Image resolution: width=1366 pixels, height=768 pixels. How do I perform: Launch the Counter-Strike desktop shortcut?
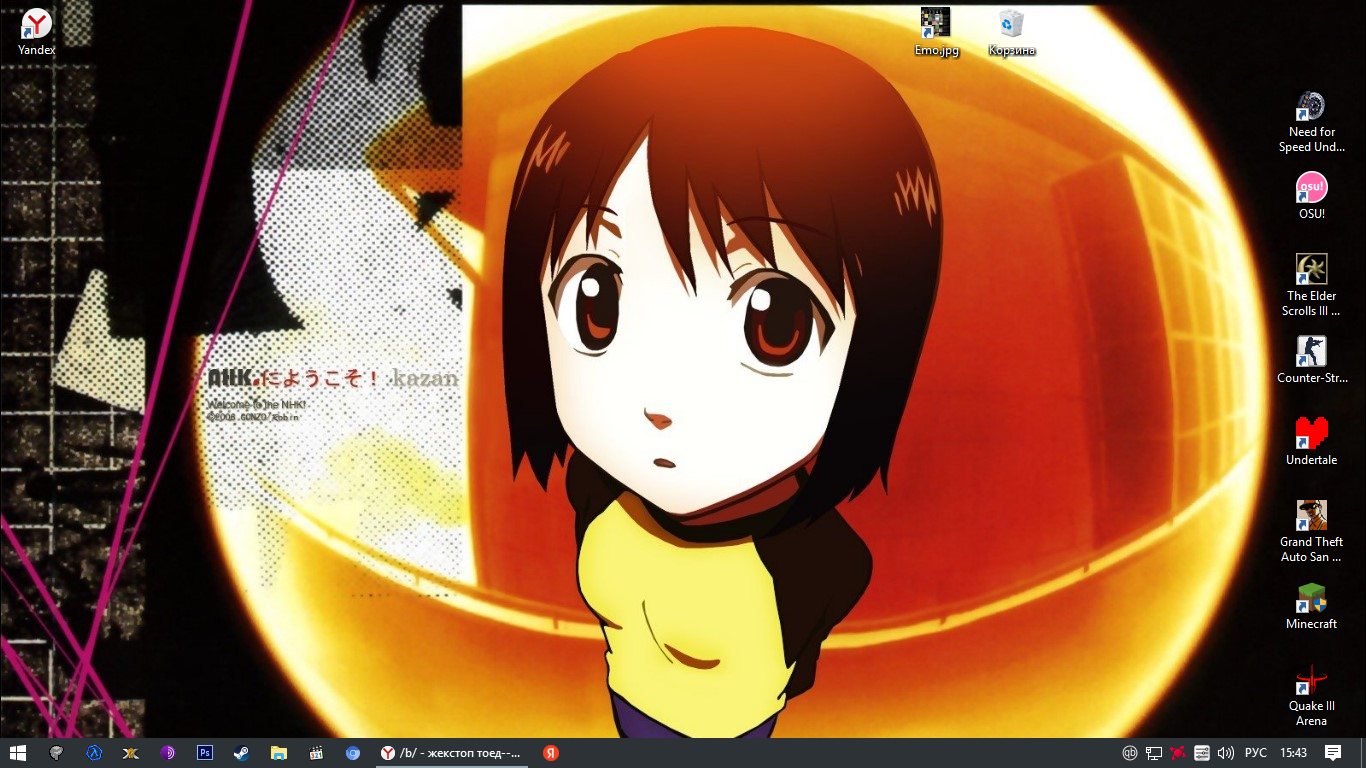1311,360
